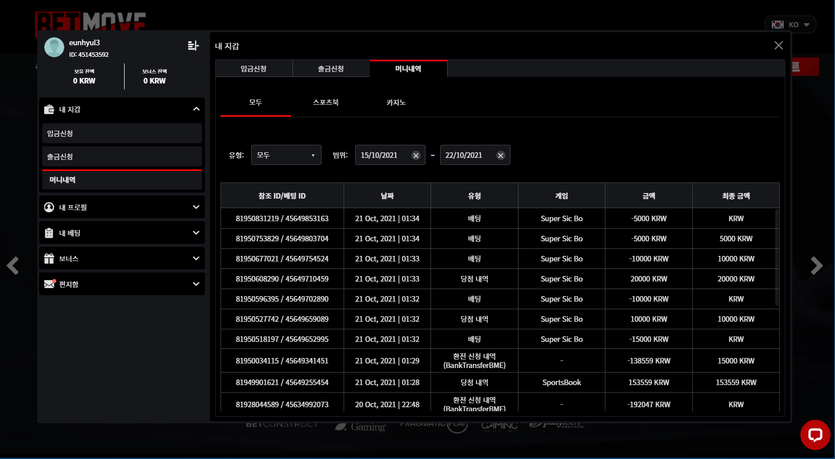
Task: Open the 유형 filter dropdown set to 모두
Action: (x=286, y=155)
